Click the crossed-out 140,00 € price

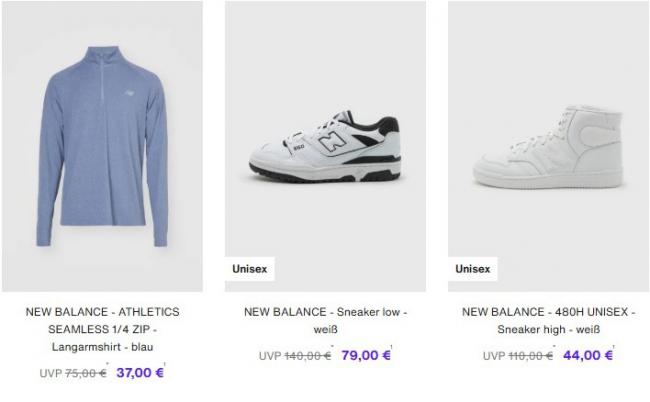tap(307, 355)
